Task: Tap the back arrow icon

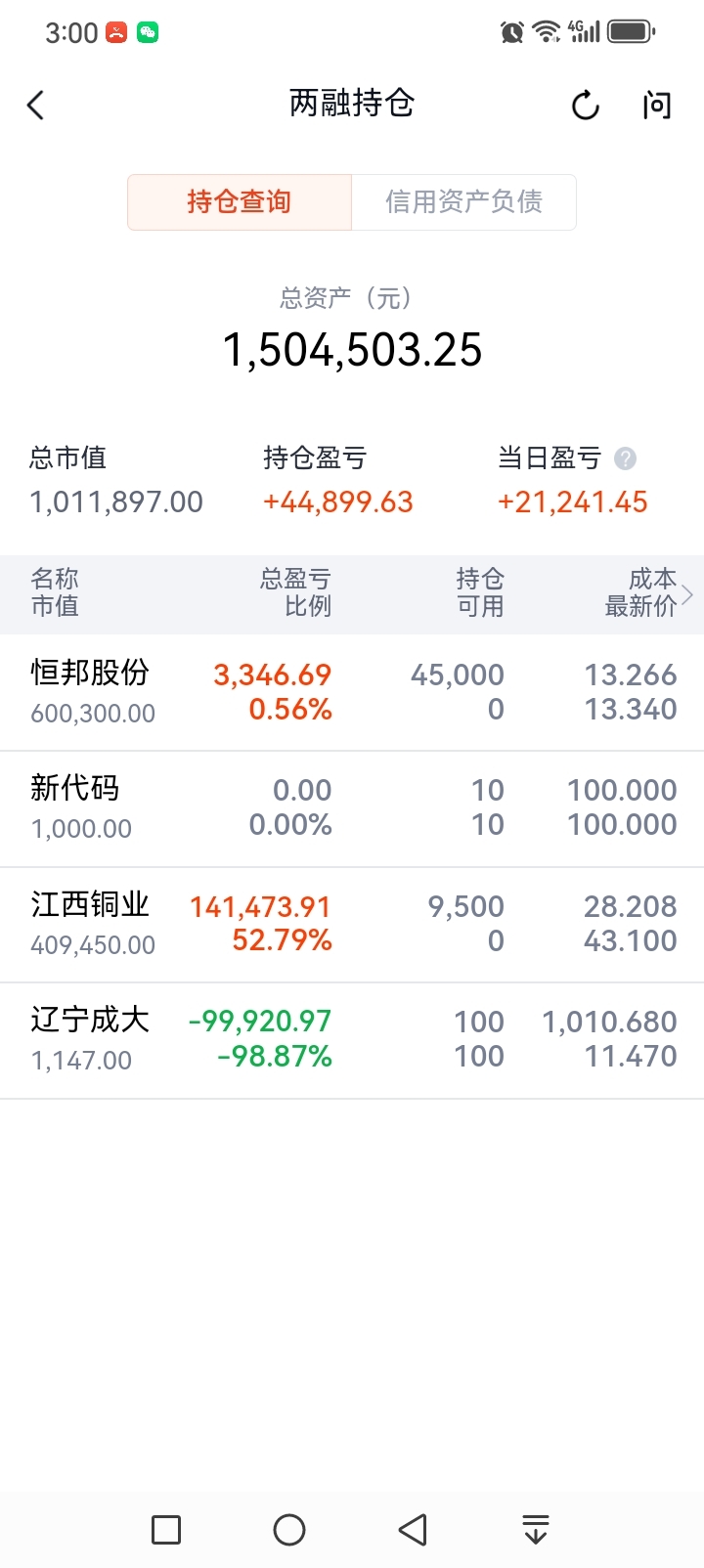Action: coord(36,105)
